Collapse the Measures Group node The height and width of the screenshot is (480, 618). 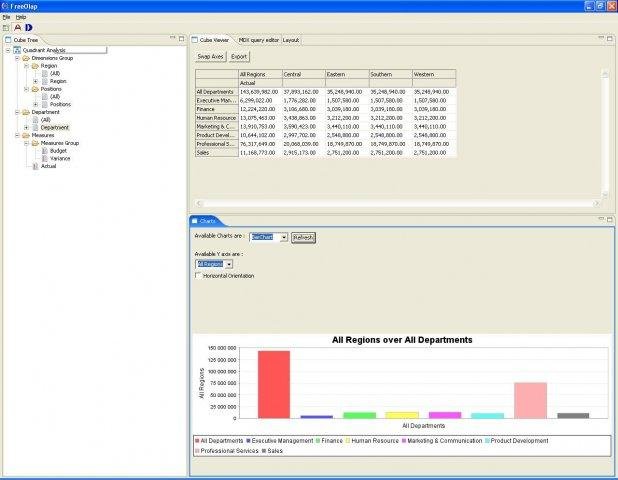click(26, 143)
